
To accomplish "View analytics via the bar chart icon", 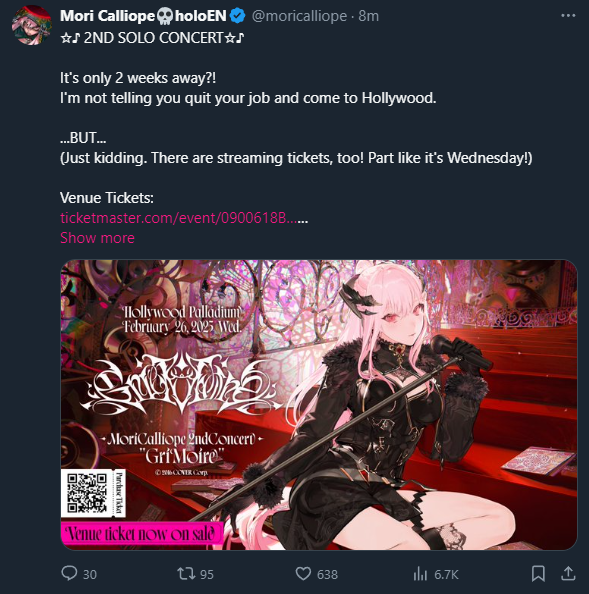I will (420, 574).
